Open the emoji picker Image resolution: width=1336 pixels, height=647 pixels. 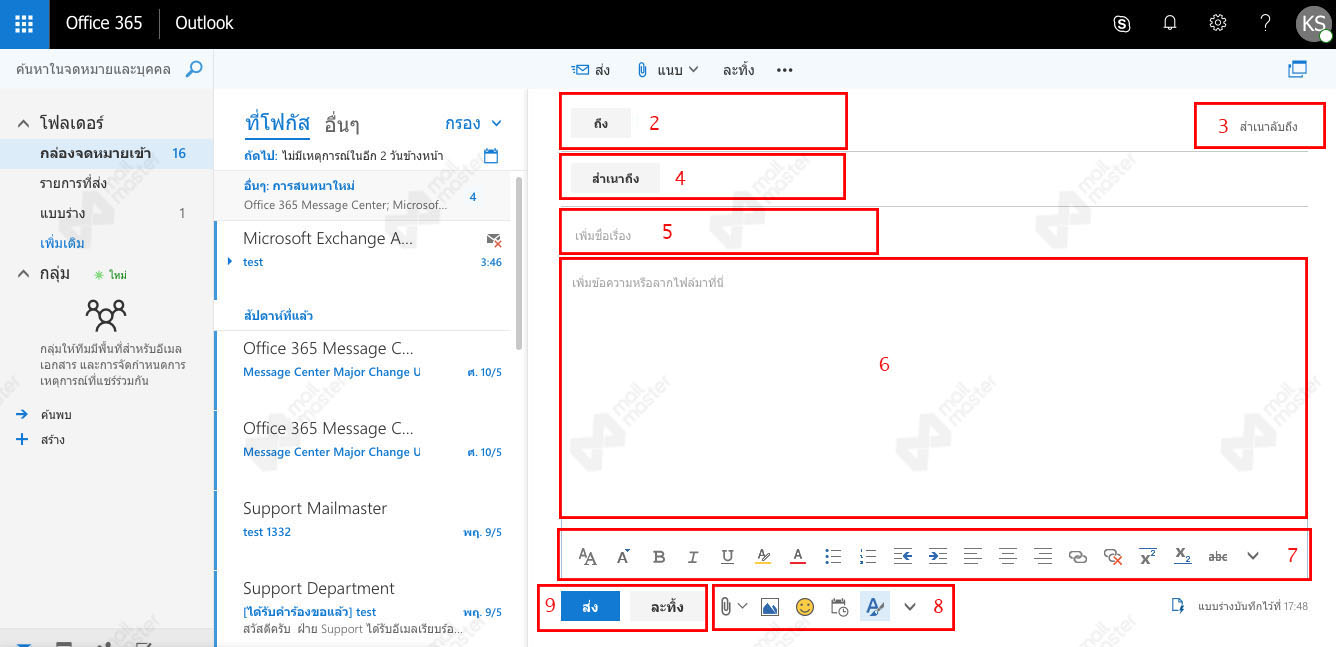pos(805,607)
